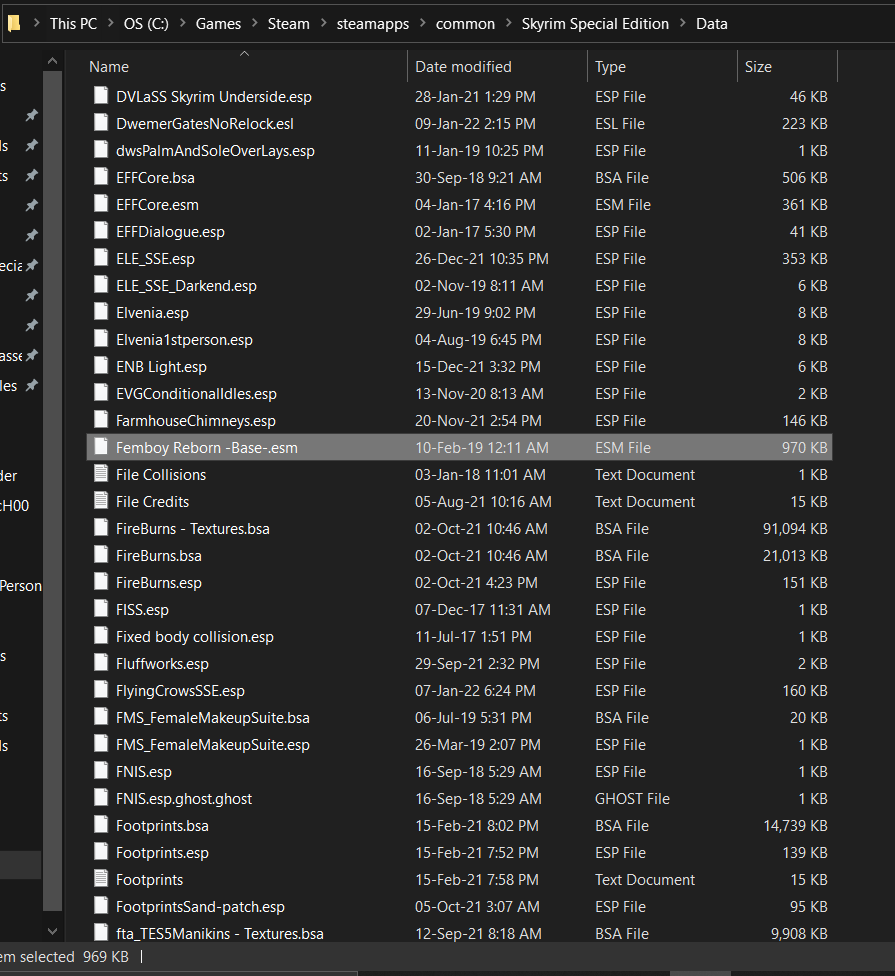The height and width of the screenshot is (976, 895).
Task: Click the 07-Jan-22 6:24 PM date cell
Action: pos(476,691)
